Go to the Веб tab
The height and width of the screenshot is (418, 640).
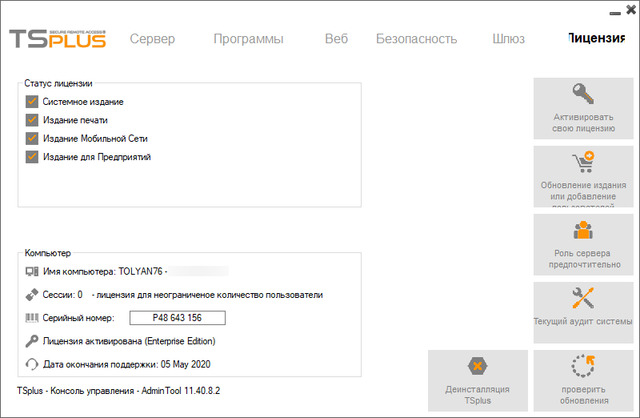coord(336,39)
